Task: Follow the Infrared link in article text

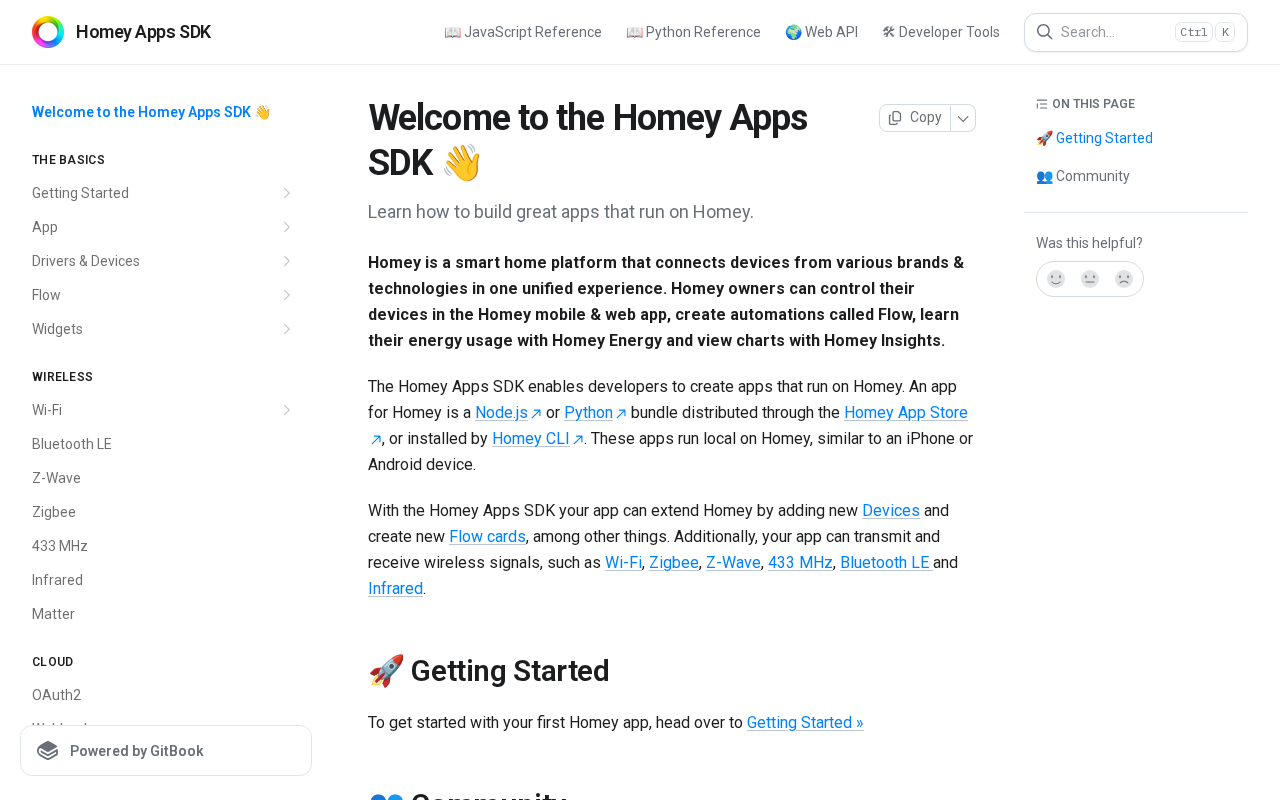Action: tap(395, 588)
